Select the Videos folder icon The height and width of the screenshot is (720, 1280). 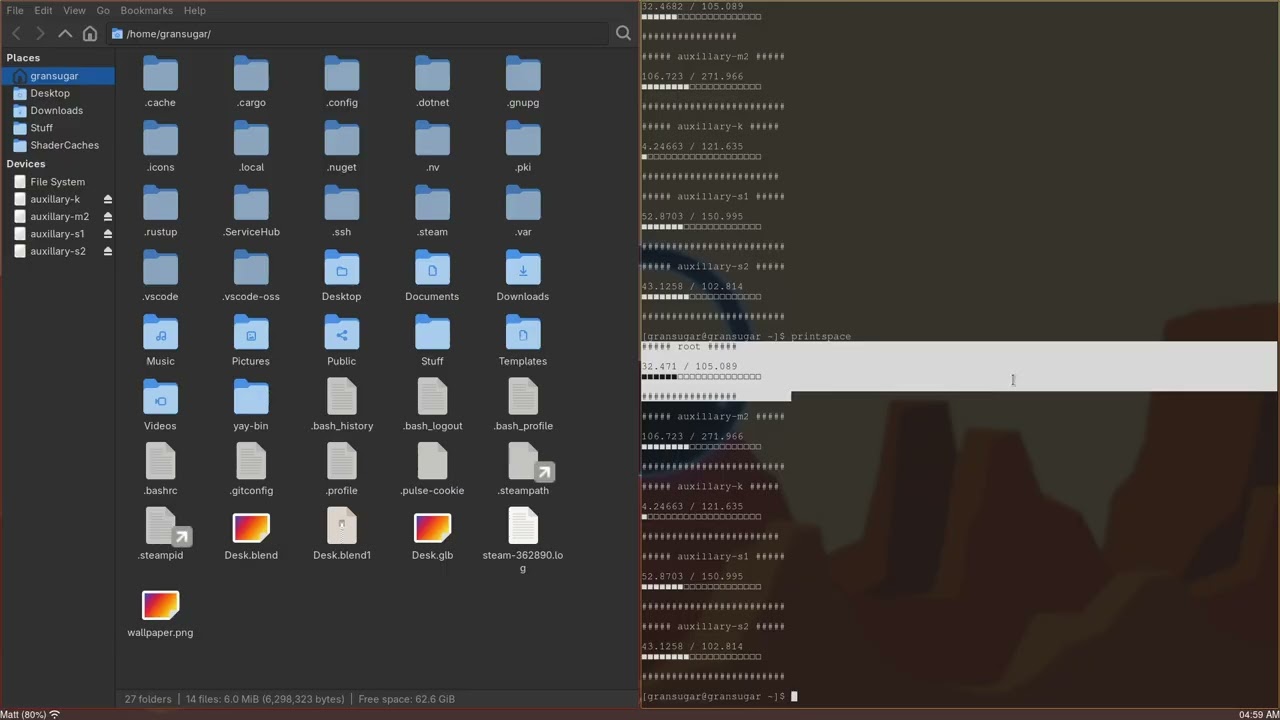pos(160,399)
